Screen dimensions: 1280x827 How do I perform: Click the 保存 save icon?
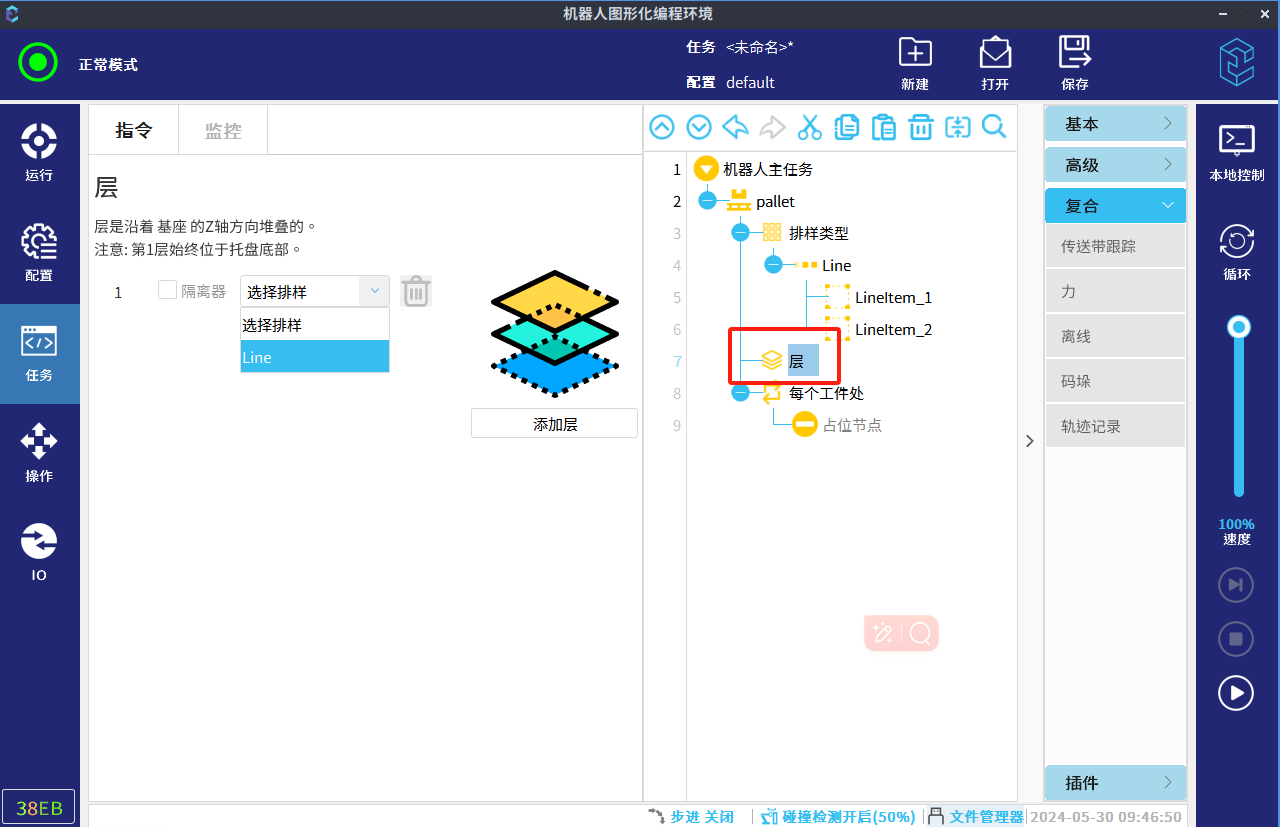pyautogui.click(x=1075, y=62)
